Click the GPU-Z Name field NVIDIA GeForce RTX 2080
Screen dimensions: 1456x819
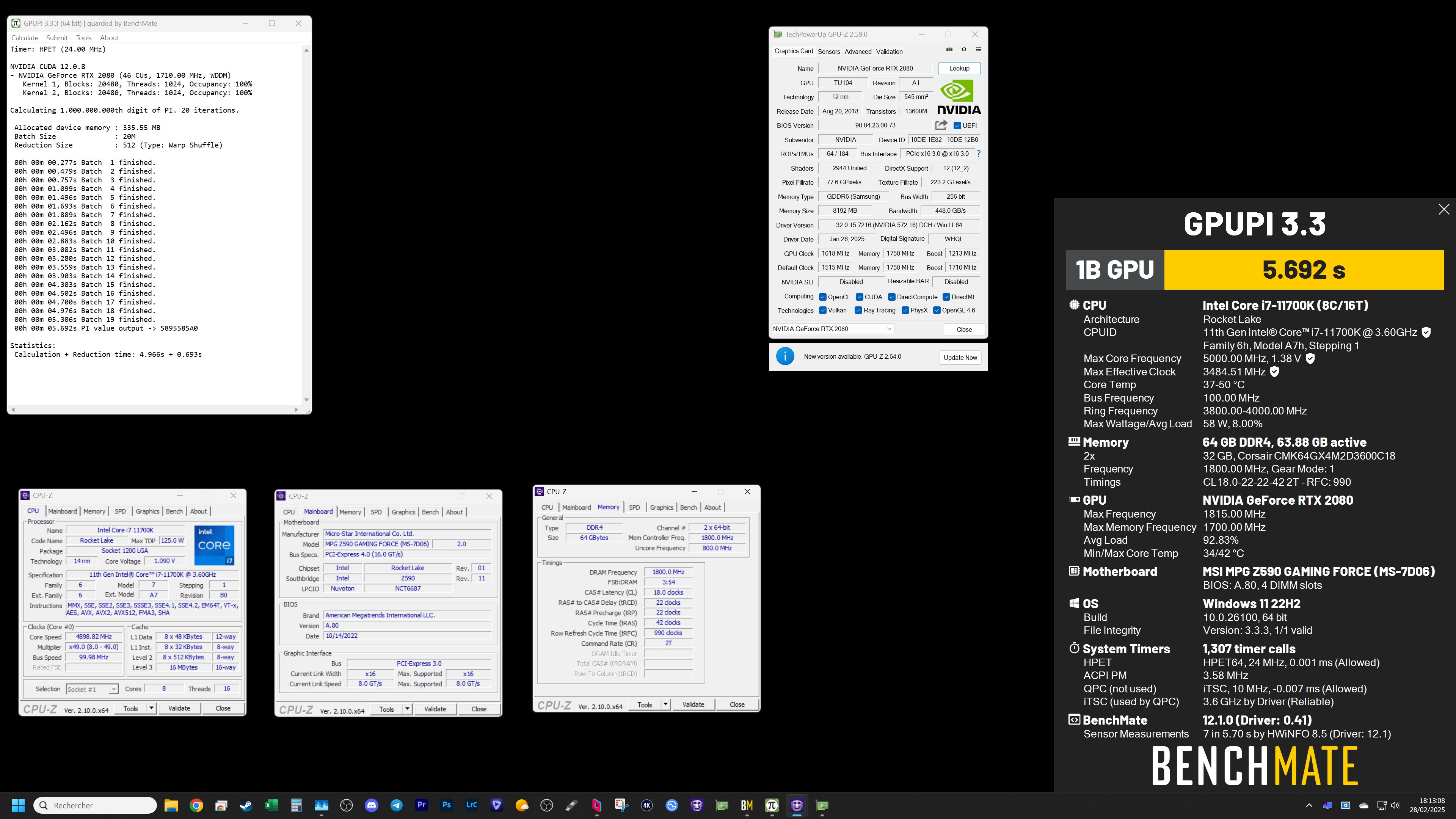point(875,68)
